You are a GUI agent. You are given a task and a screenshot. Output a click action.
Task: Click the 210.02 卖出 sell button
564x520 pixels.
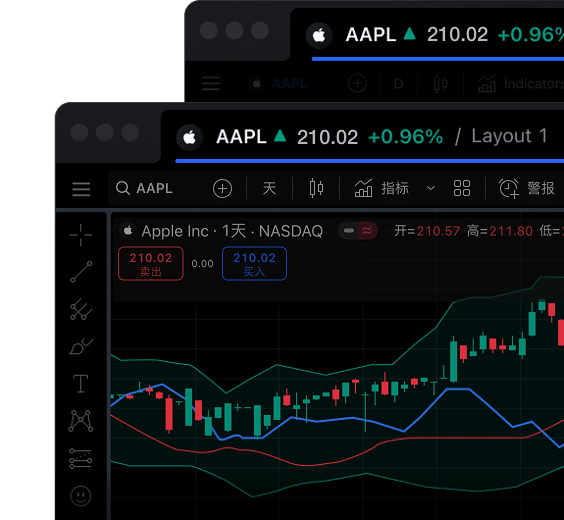pyautogui.click(x=151, y=264)
